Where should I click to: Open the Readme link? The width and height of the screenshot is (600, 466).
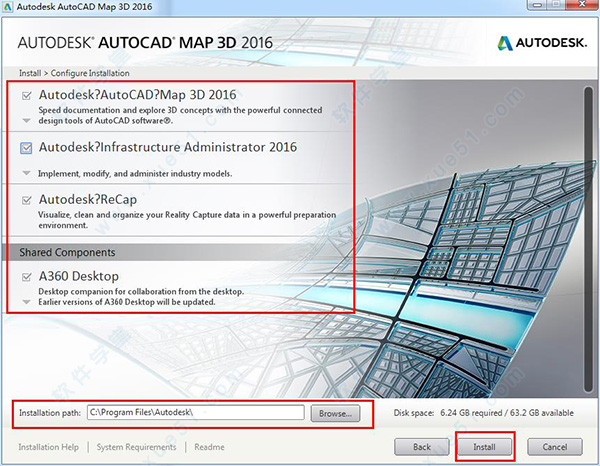pos(209,447)
